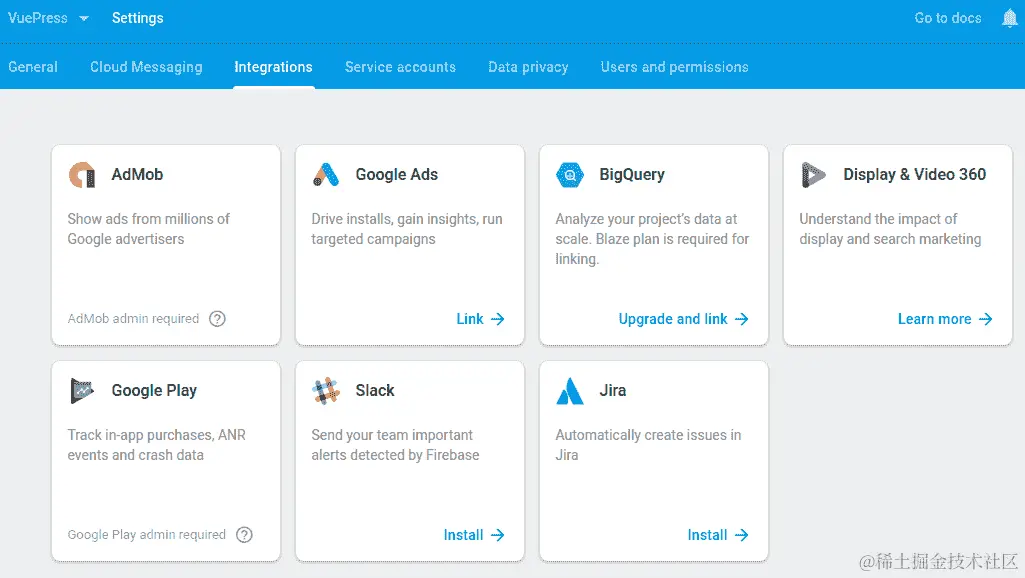Click the AdMob card title
Viewport: 1025px width, 578px height.
(137, 175)
